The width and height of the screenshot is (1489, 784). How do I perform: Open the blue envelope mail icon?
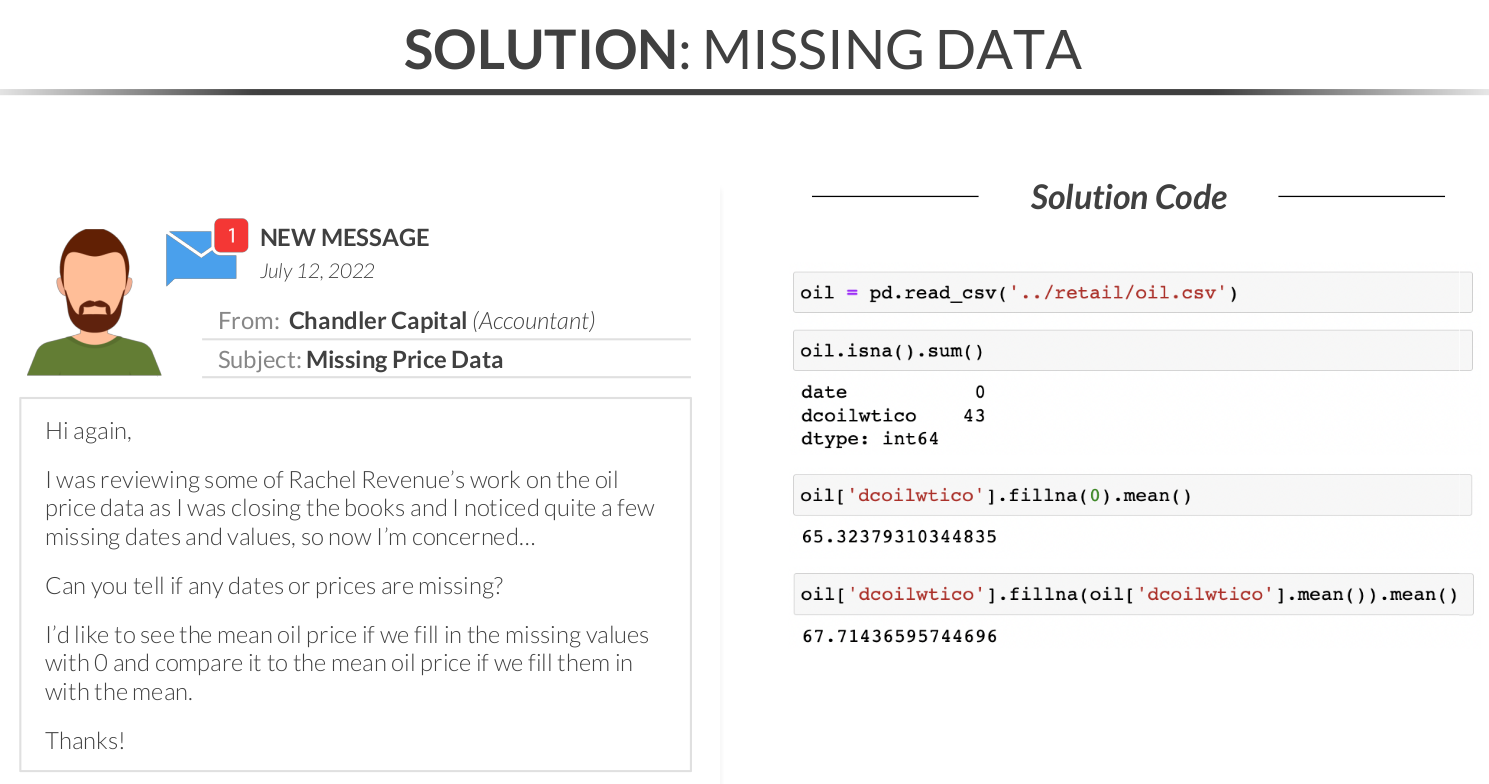196,258
